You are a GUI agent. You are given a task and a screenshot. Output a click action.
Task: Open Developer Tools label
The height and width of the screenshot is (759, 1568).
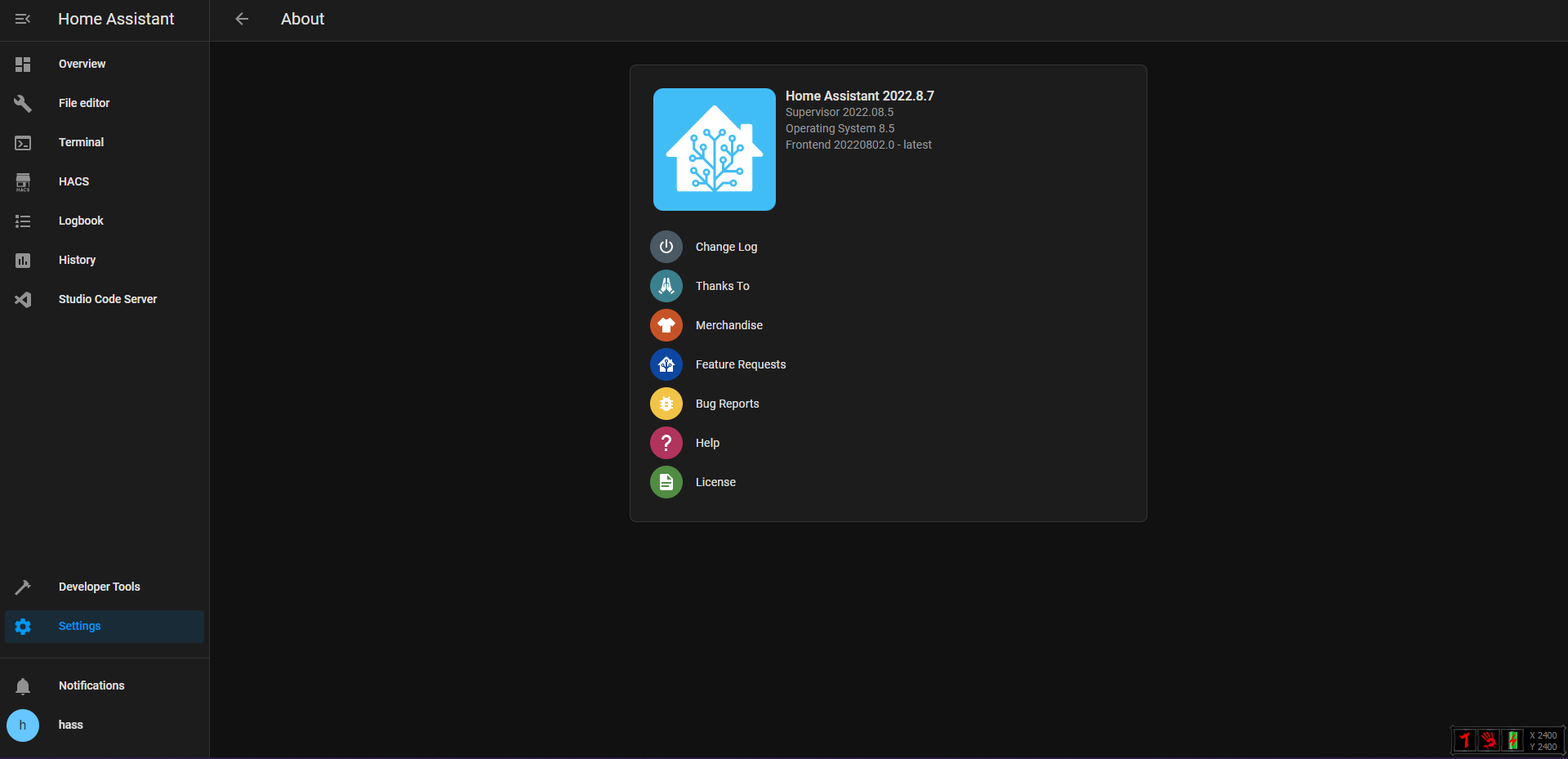coord(100,587)
